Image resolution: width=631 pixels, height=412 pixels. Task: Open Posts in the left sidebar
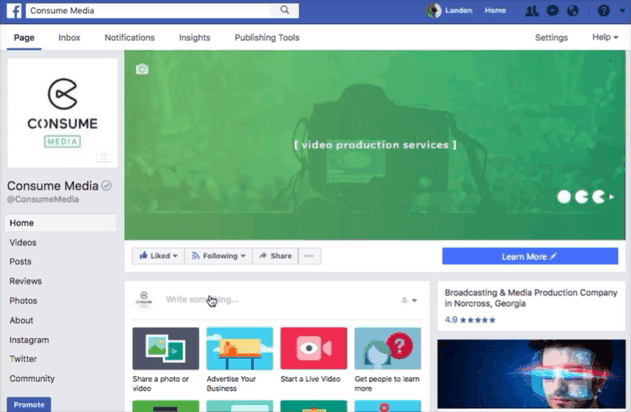[x=21, y=262]
